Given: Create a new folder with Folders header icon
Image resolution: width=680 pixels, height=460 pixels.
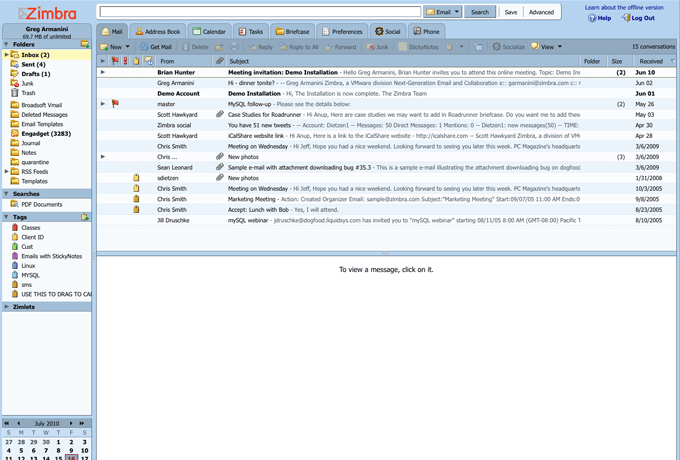Looking at the screenshot, I should click(x=85, y=44).
